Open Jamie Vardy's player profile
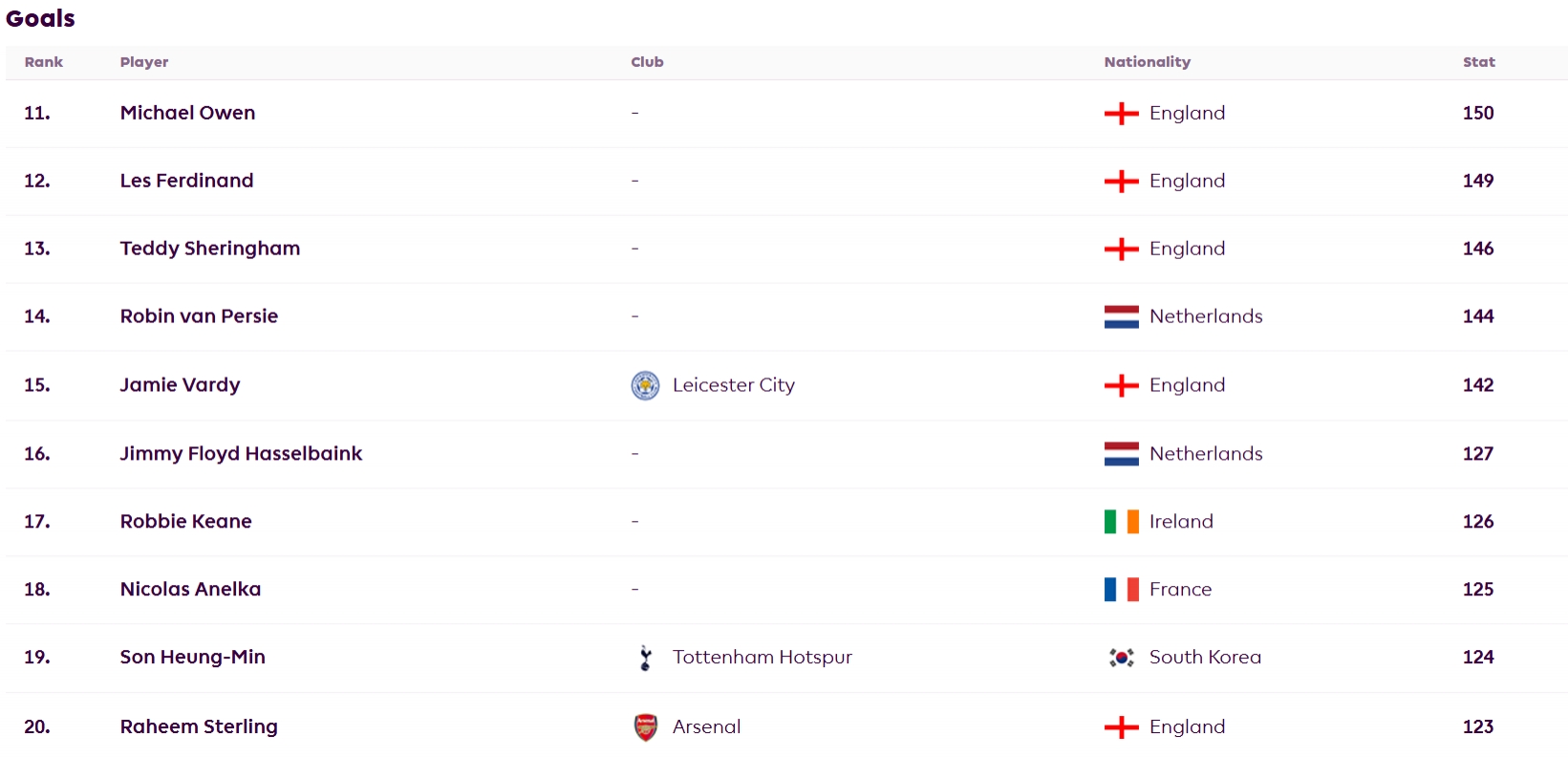This screenshot has width=1568, height=758. (x=180, y=385)
